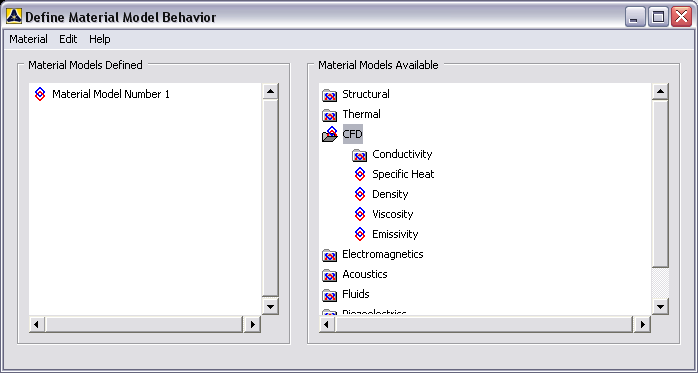Click the Structural folder icon
The height and width of the screenshot is (373, 698).
click(x=329, y=95)
